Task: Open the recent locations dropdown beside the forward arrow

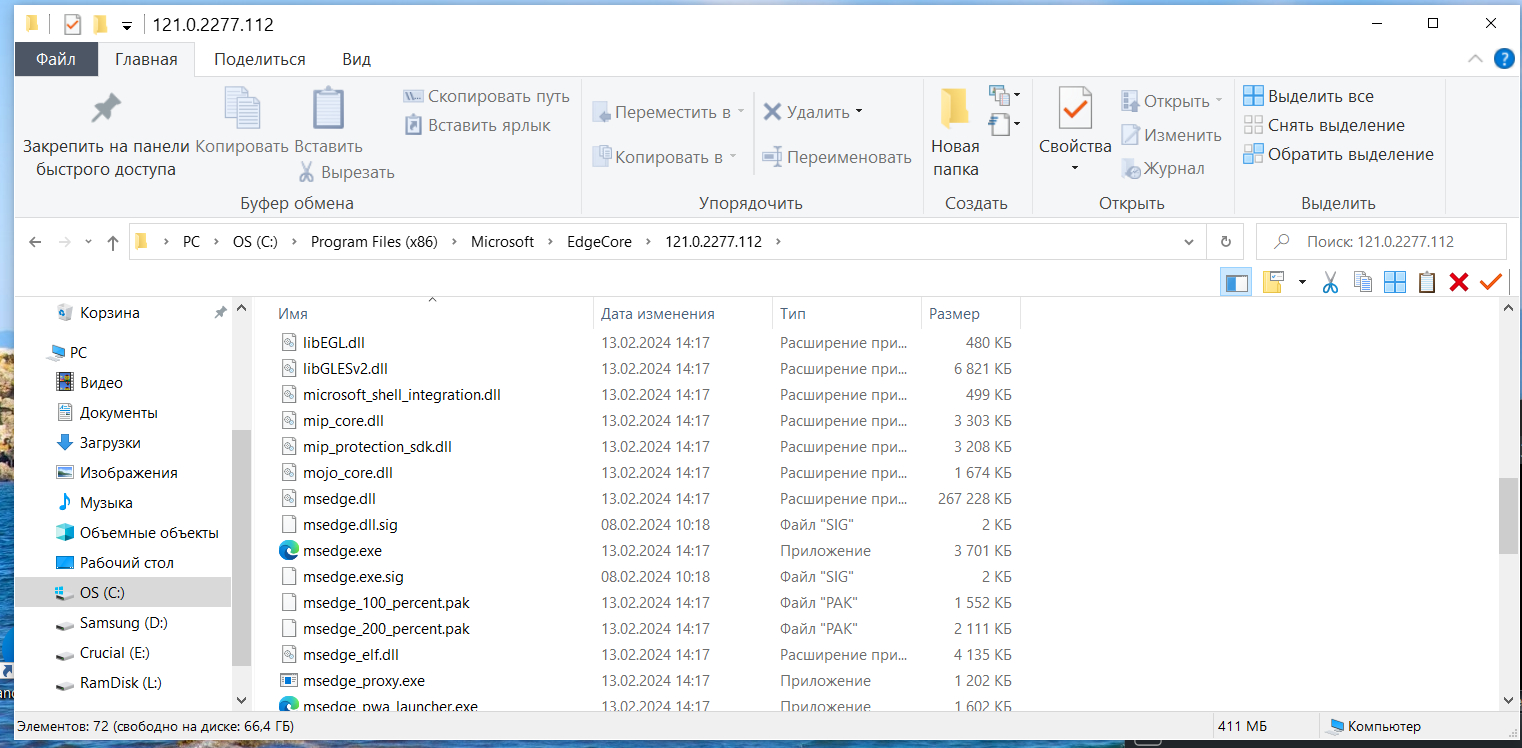Action: [x=88, y=242]
